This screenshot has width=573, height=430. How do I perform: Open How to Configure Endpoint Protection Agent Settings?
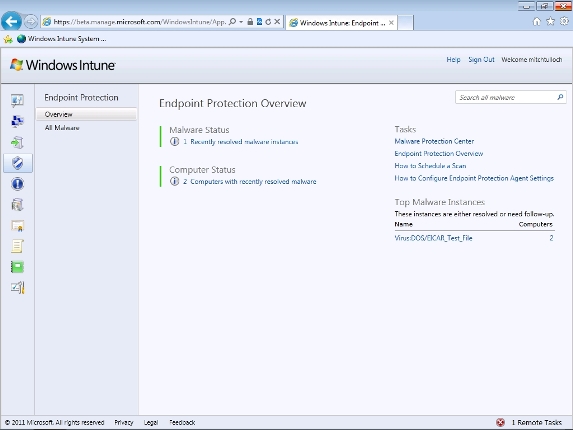(x=474, y=178)
